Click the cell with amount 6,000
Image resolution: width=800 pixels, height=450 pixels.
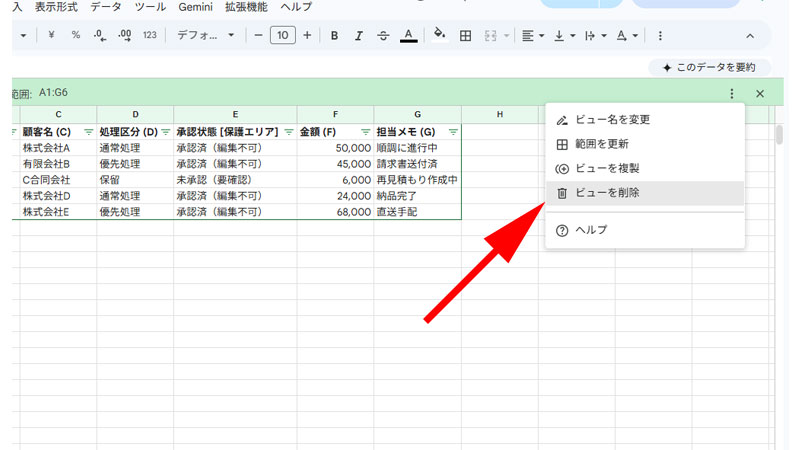point(335,180)
